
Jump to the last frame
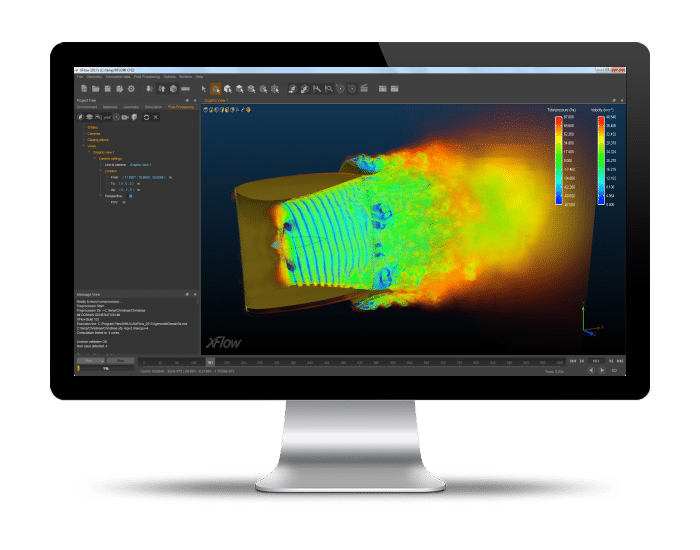(x=620, y=361)
